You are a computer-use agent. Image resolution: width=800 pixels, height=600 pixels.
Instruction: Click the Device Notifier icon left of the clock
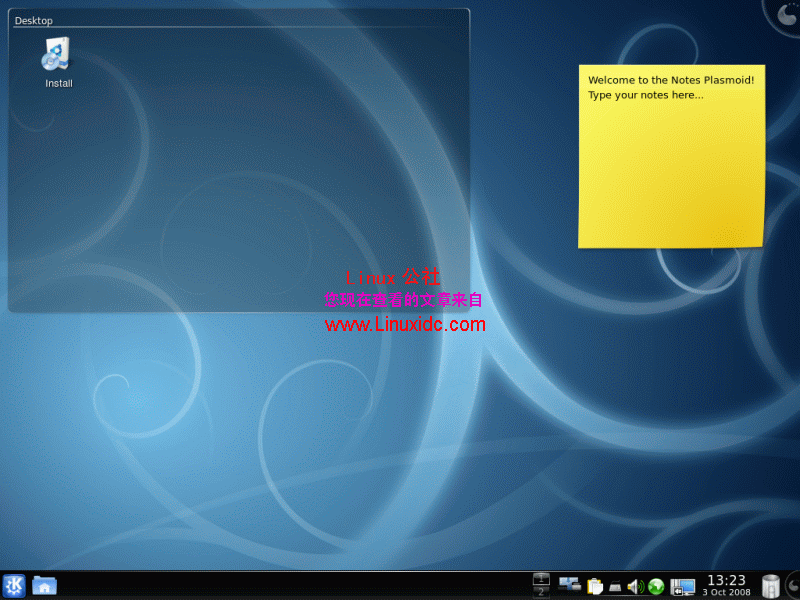click(683, 585)
